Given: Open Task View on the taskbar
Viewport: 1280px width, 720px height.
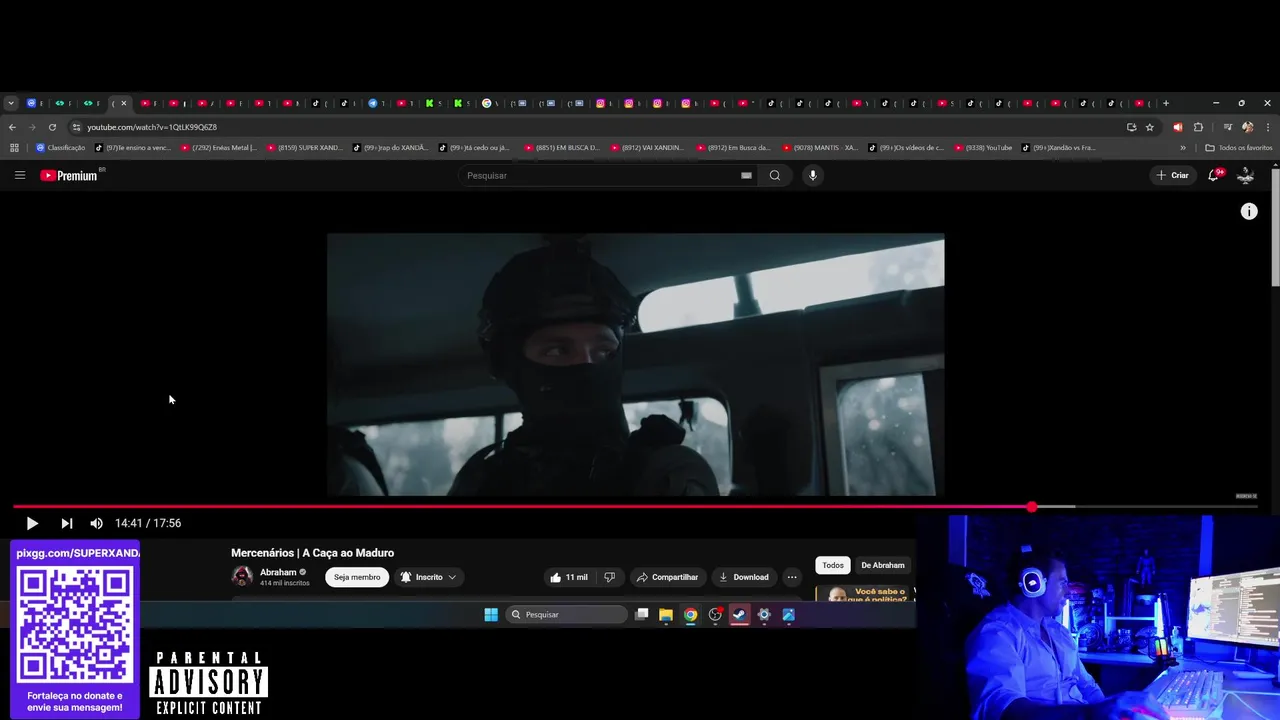Looking at the screenshot, I should (642, 614).
